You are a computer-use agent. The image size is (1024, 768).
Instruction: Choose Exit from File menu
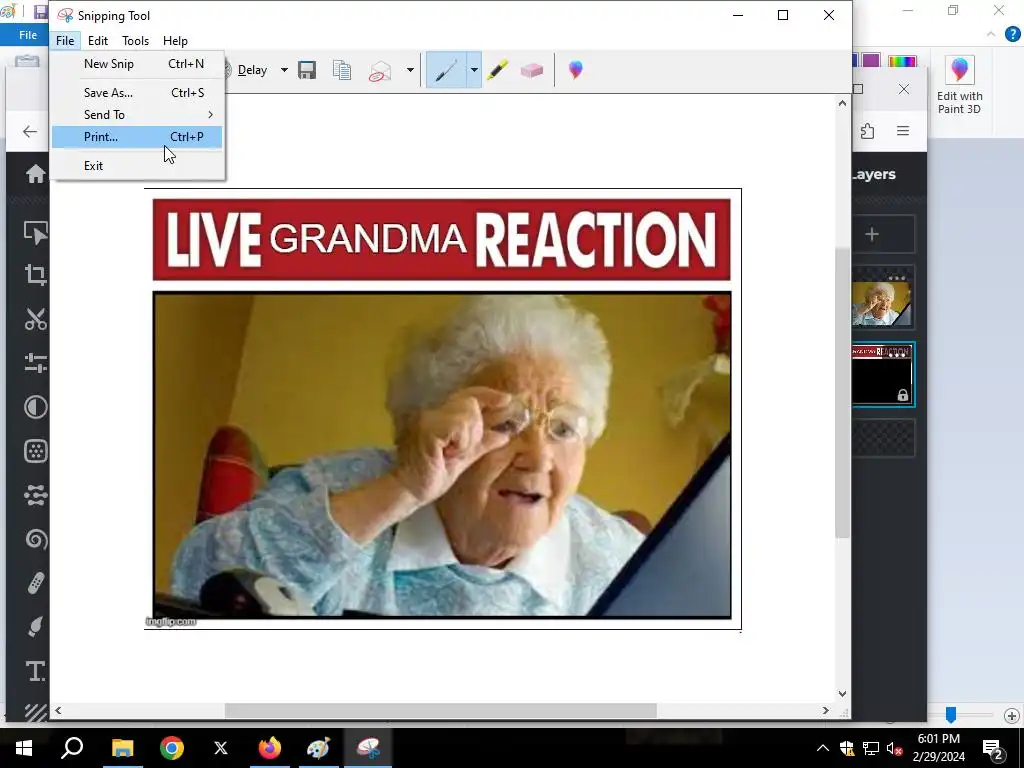[x=137, y=166]
